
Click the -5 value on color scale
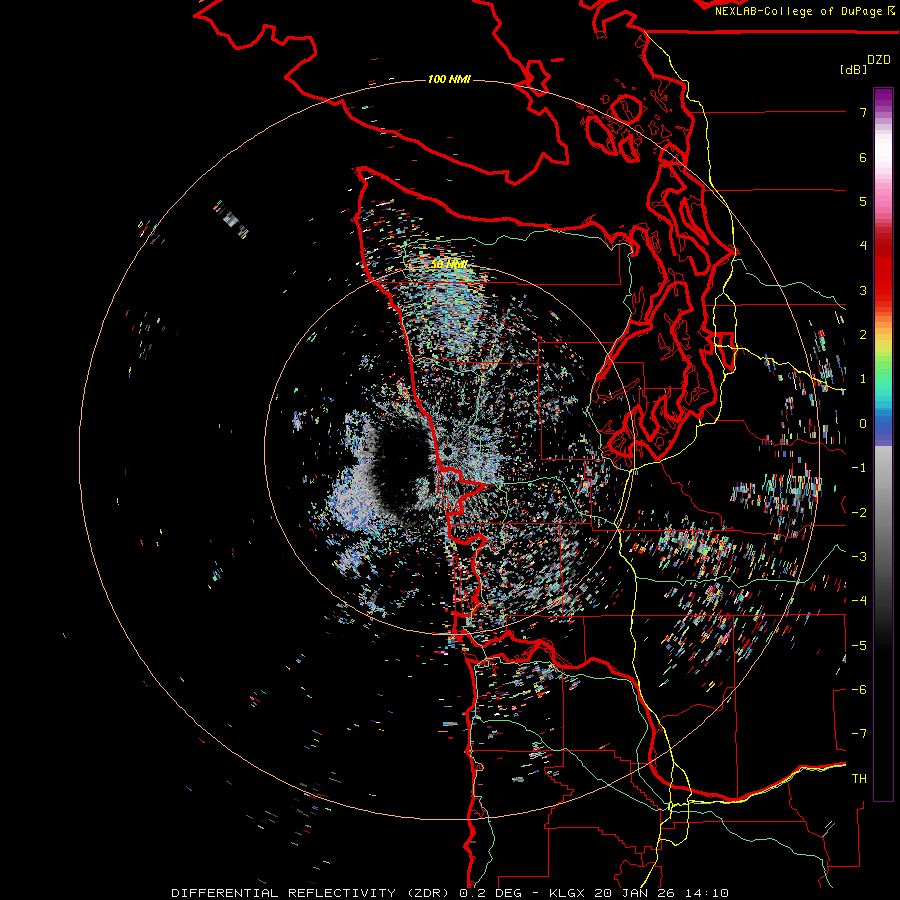859,646
